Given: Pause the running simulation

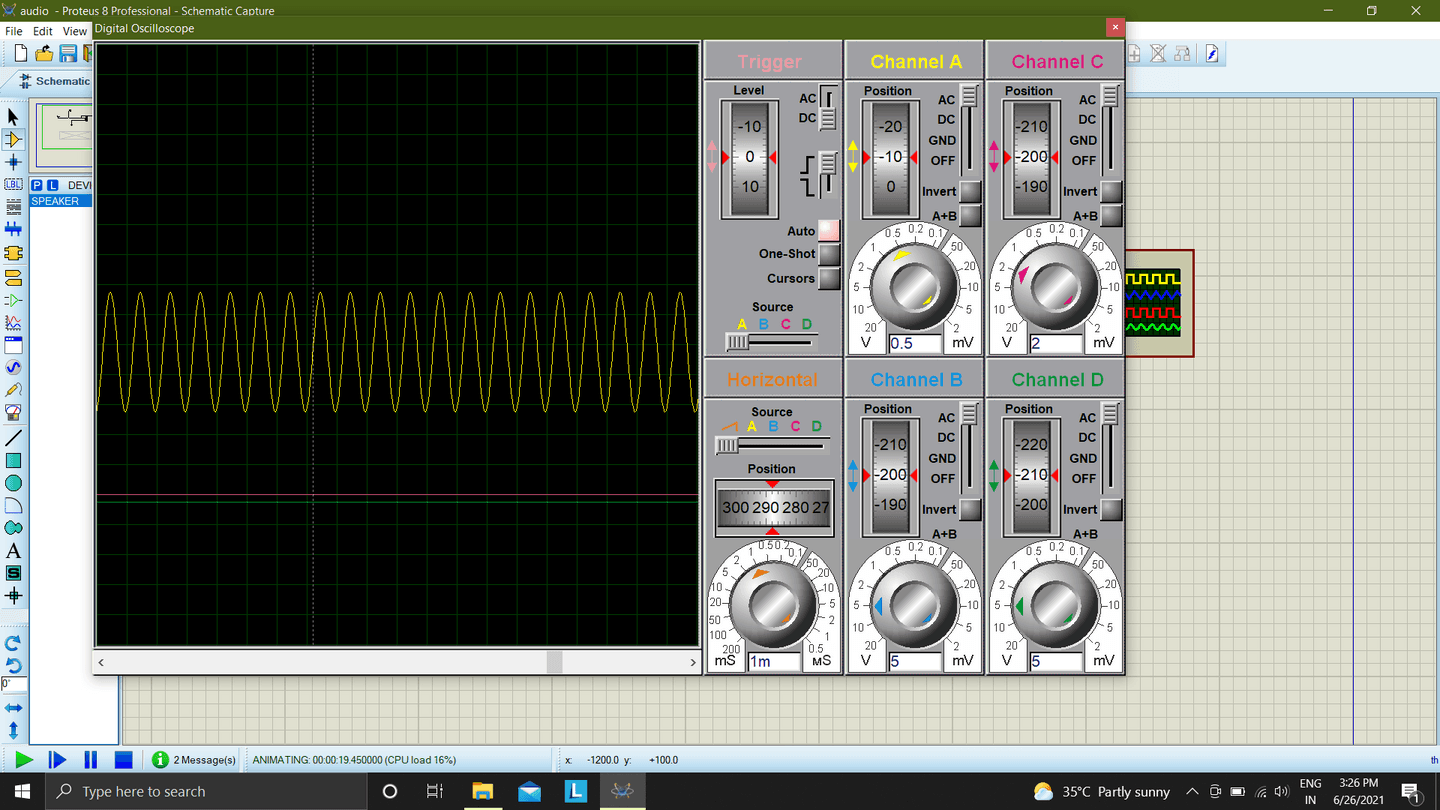Looking at the screenshot, I should [x=90, y=760].
